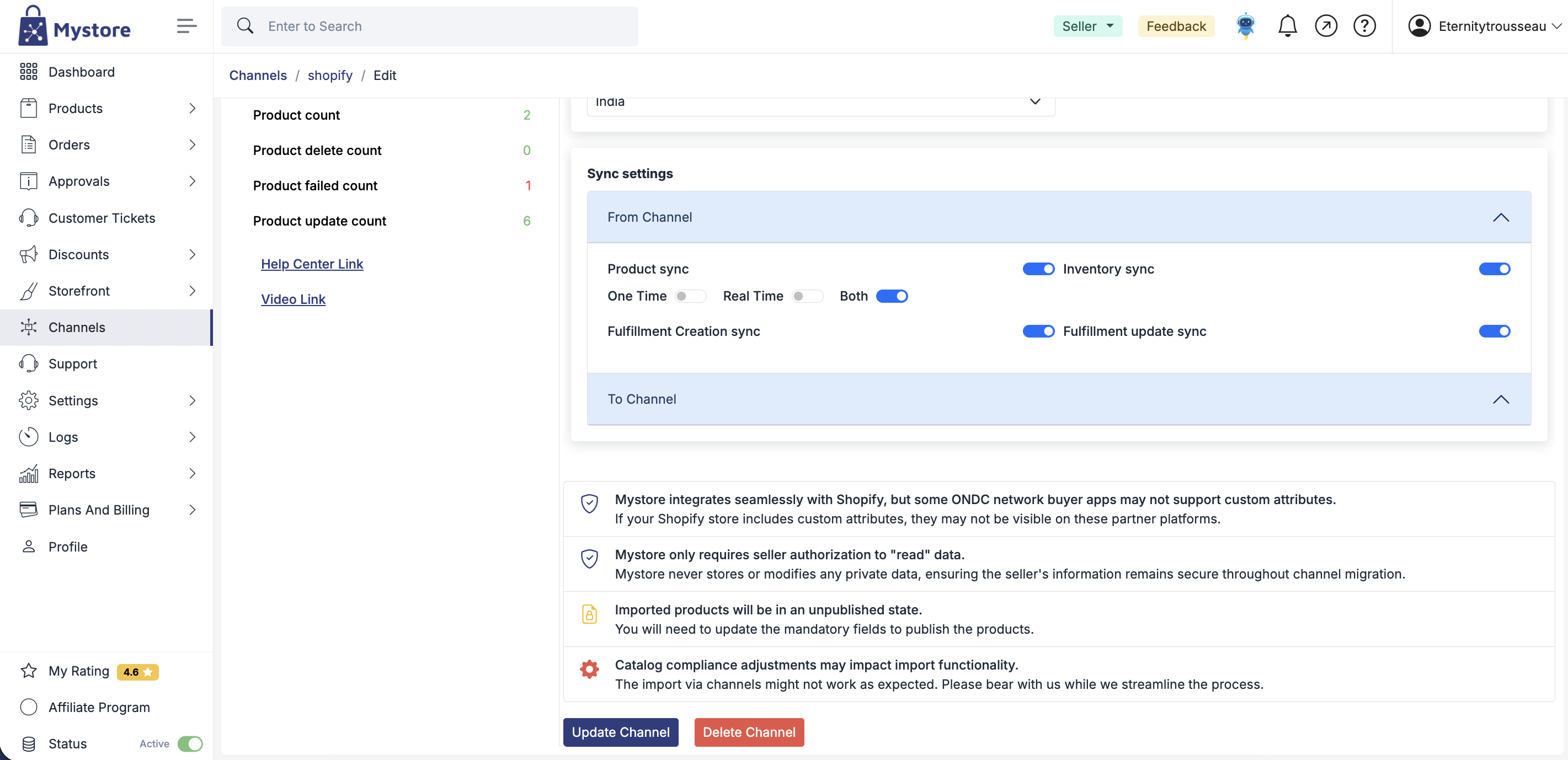Turn off the Product sync toggle
The height and width of the screenshot is (760, 1568).
1038,269
